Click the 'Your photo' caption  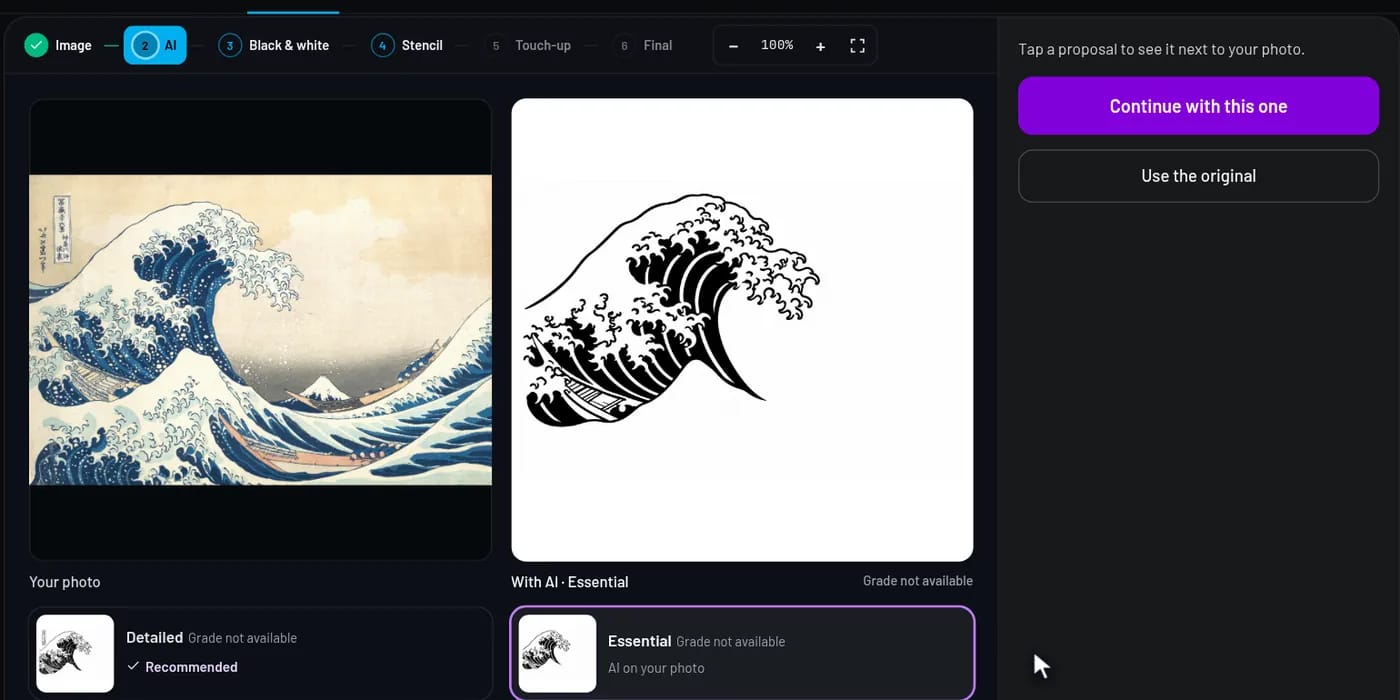[65, 582]
